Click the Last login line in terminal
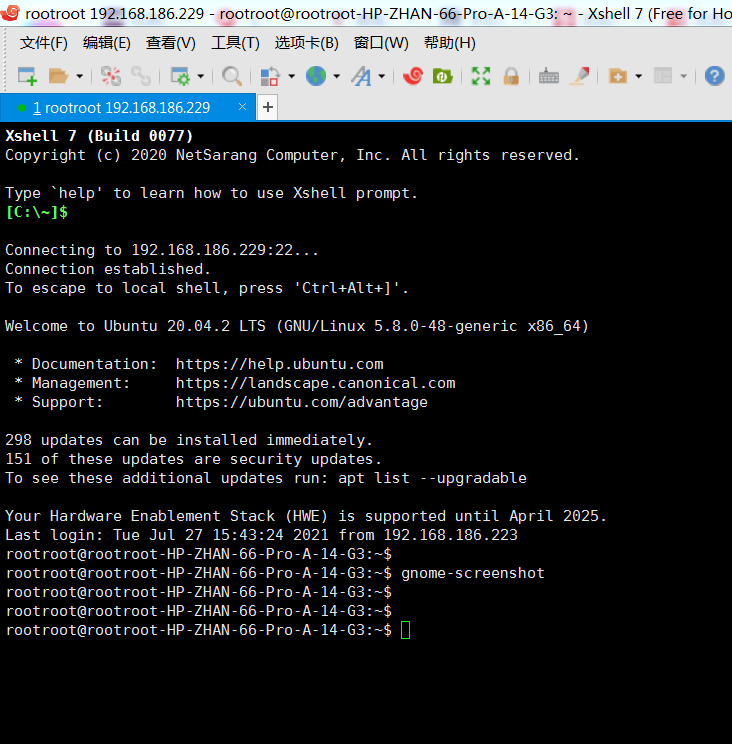This screenshot has width=732, height=744. [261, 535]
